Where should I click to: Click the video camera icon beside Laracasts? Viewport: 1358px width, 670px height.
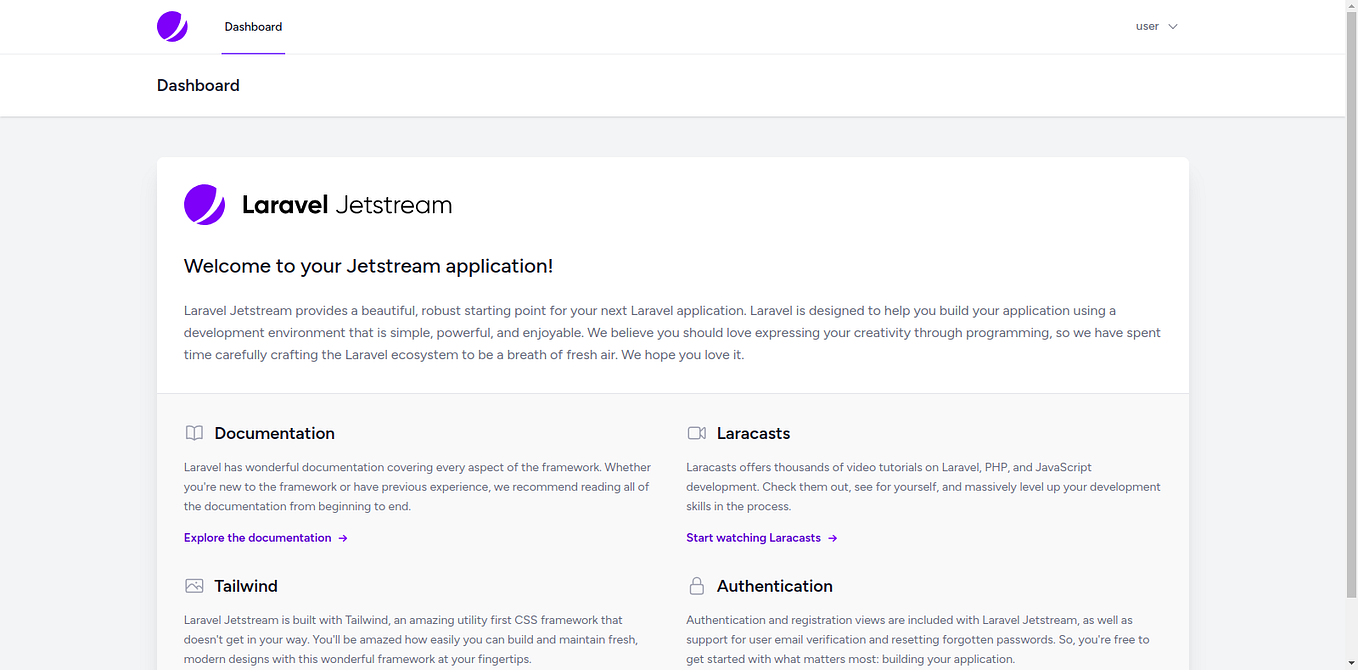(x=697, y=432)
